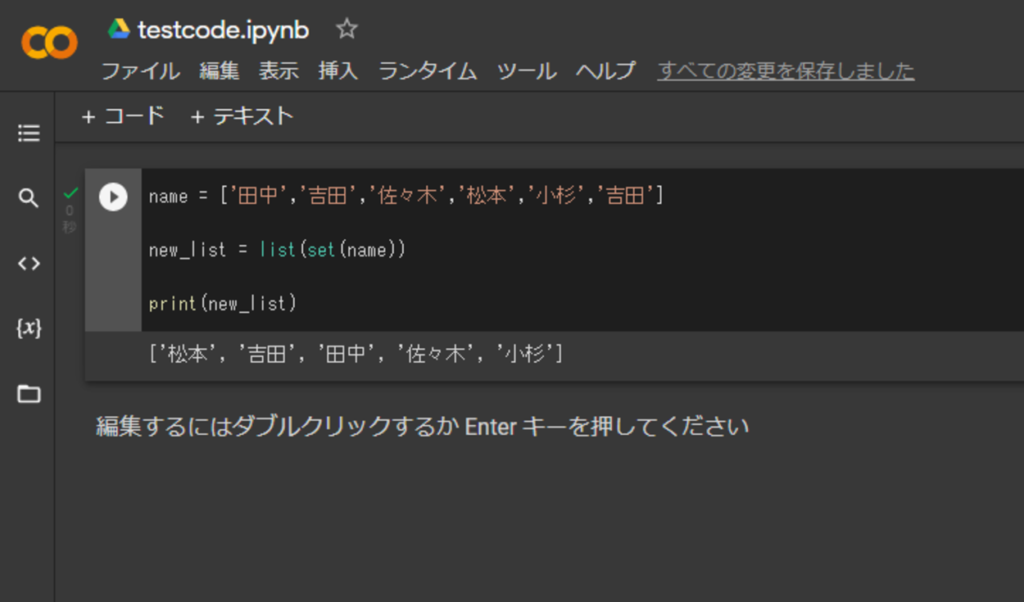Open the search and replace sidebar icon
Viewport: 1024px width, 602px height.
[x=29, y=198]
